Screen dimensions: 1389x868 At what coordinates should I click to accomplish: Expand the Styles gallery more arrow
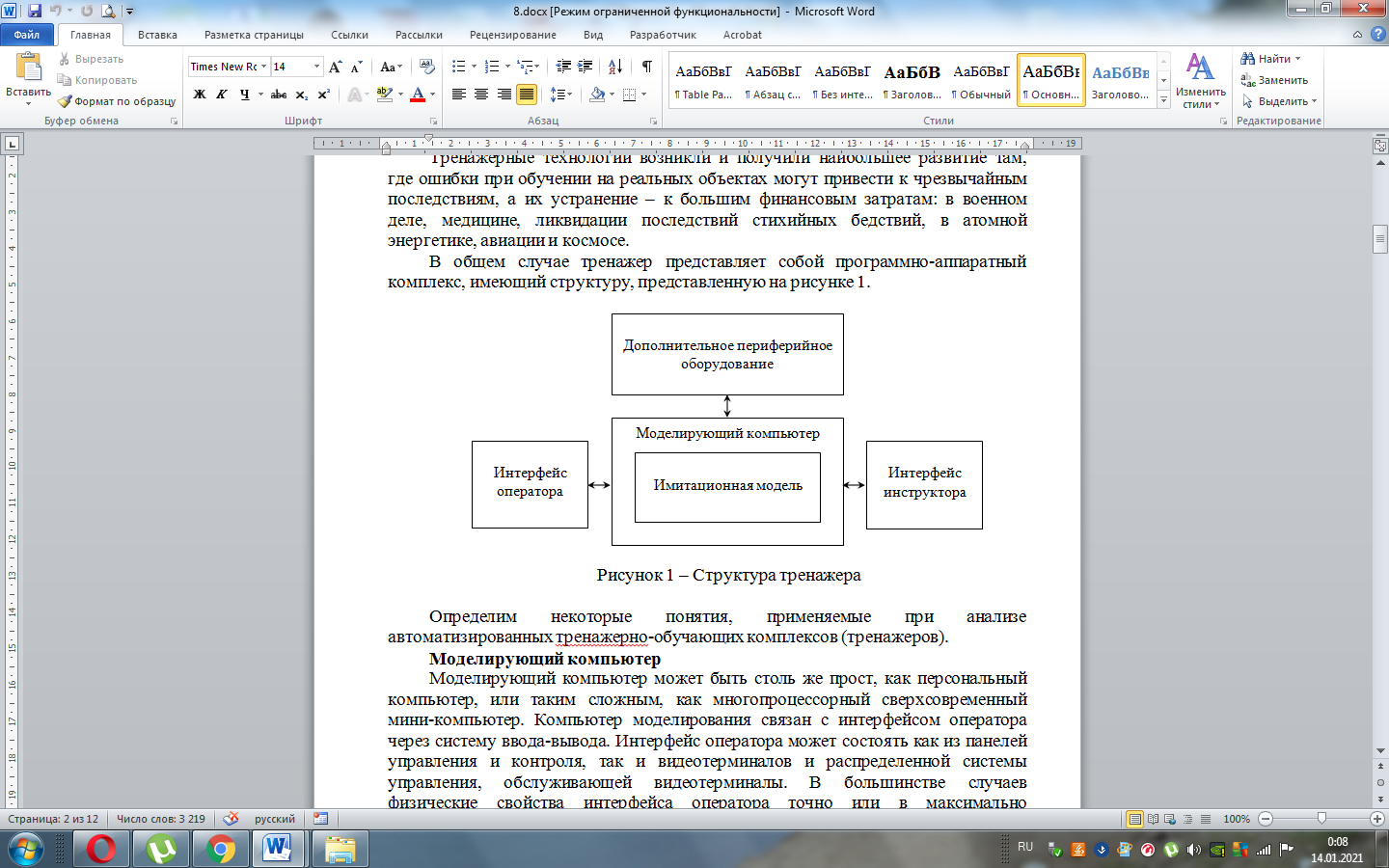pos(1163,99)
